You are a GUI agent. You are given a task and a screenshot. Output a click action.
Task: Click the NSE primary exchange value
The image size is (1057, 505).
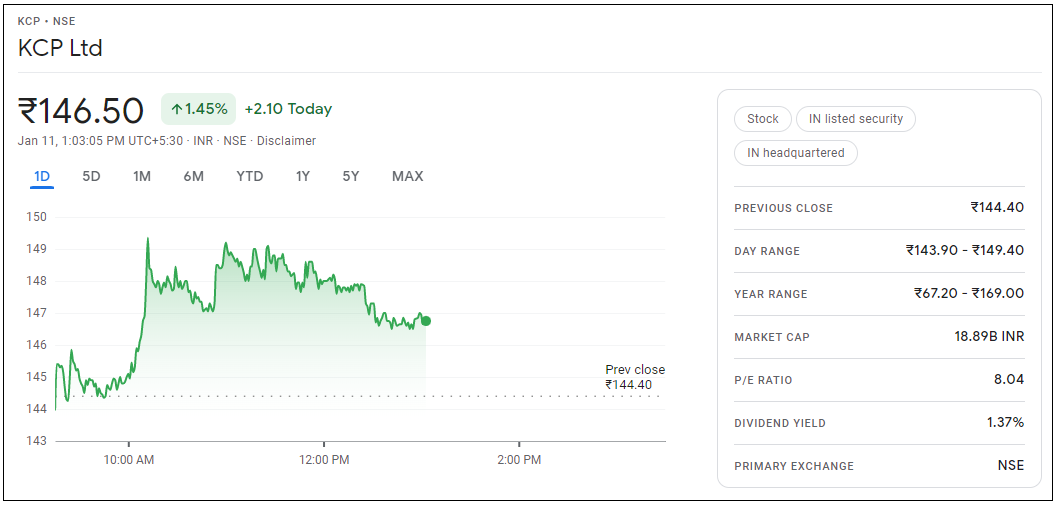pyautogui.click(x=1010, y=466)
